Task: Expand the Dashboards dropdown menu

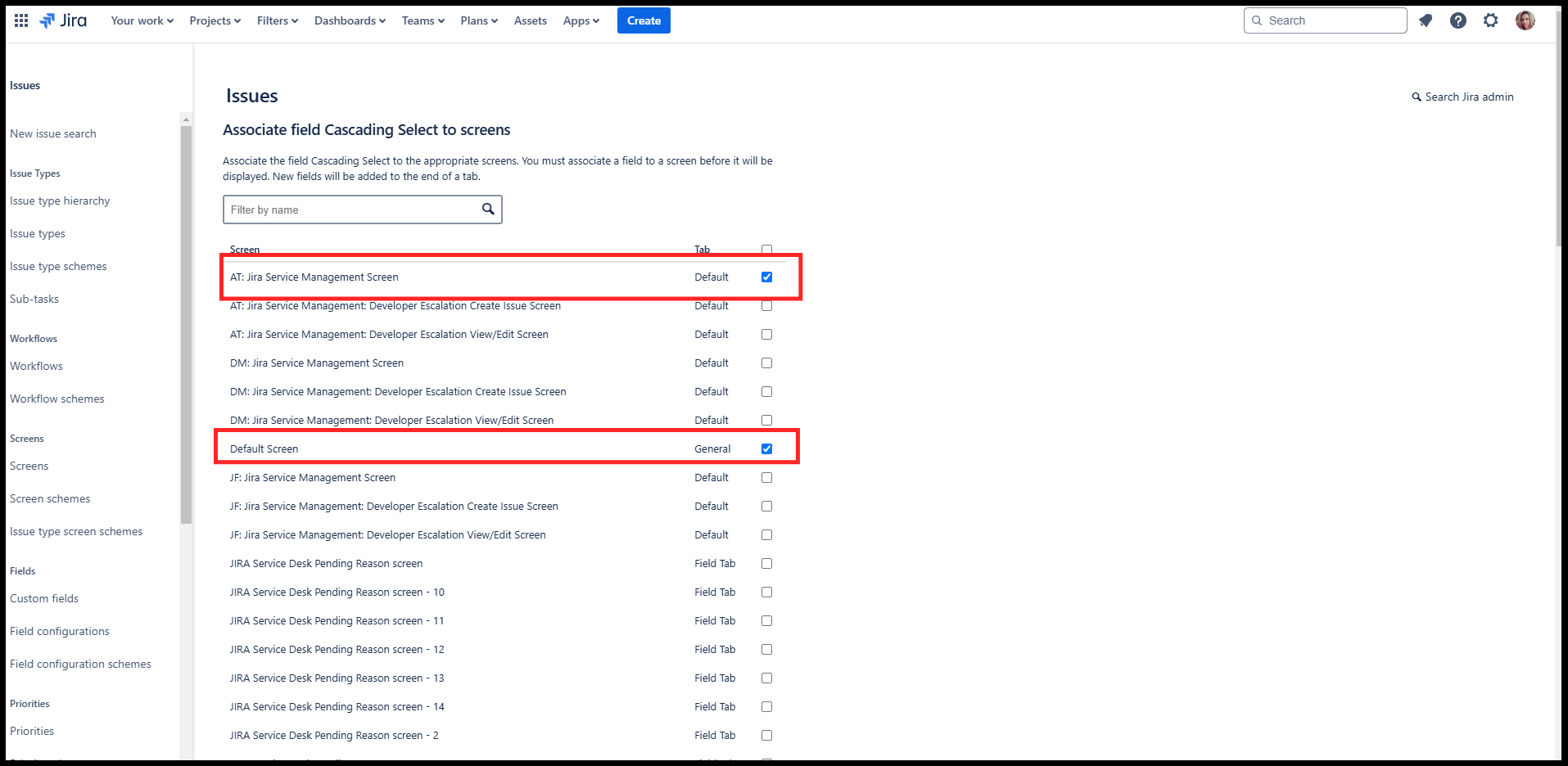Action: pyautogui.click(x=350, y=20)
